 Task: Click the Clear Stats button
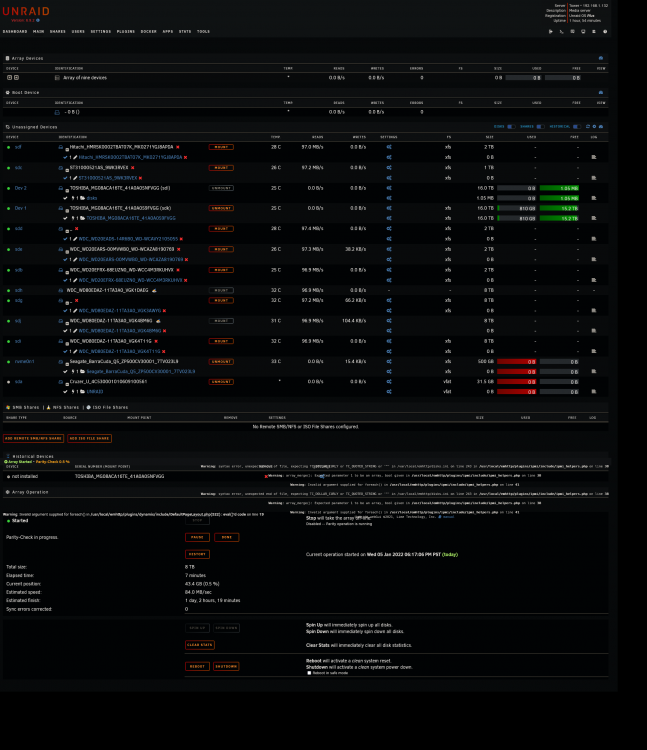199,645
